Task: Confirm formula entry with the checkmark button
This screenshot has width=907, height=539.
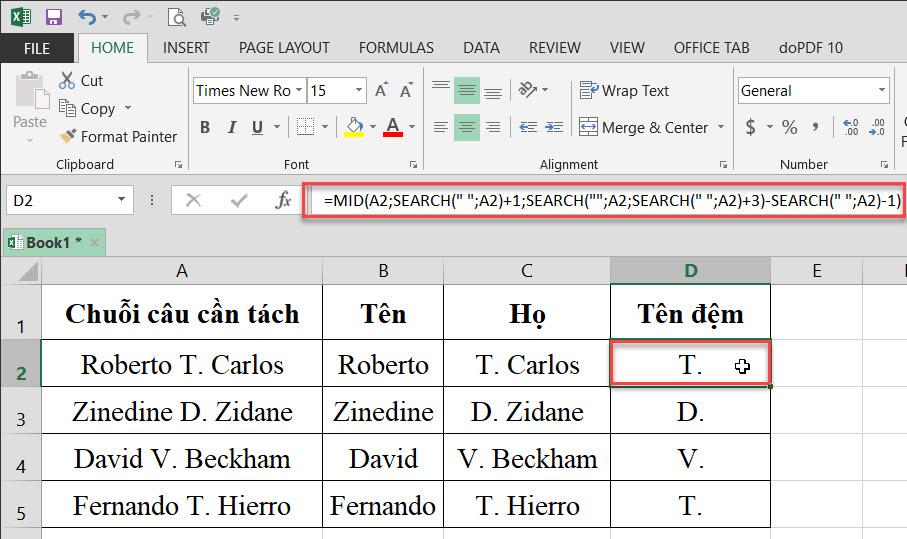Action: (x=238, y=201)
